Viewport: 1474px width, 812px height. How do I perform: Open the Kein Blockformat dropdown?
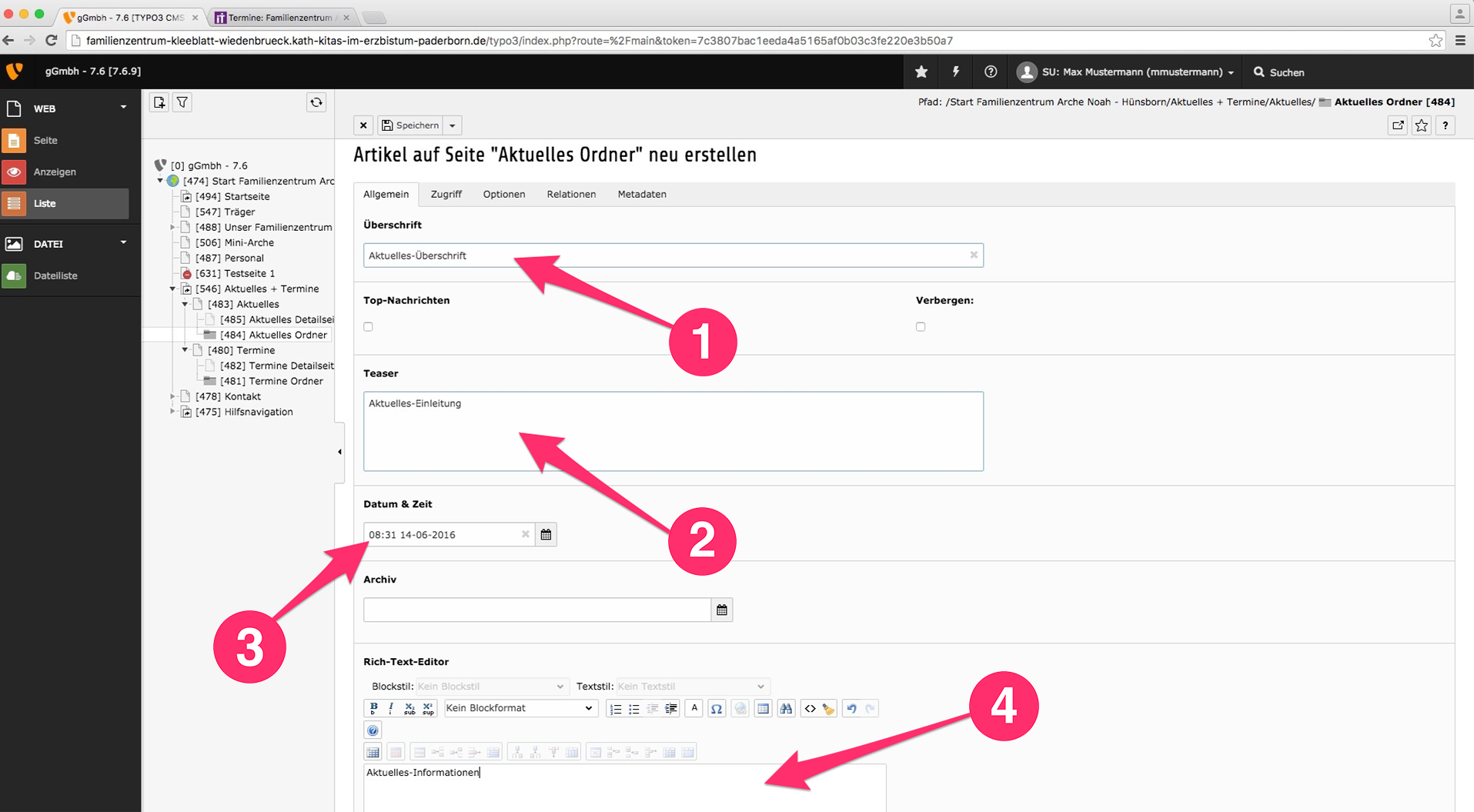pyautogui.click(x=520, y=708)
